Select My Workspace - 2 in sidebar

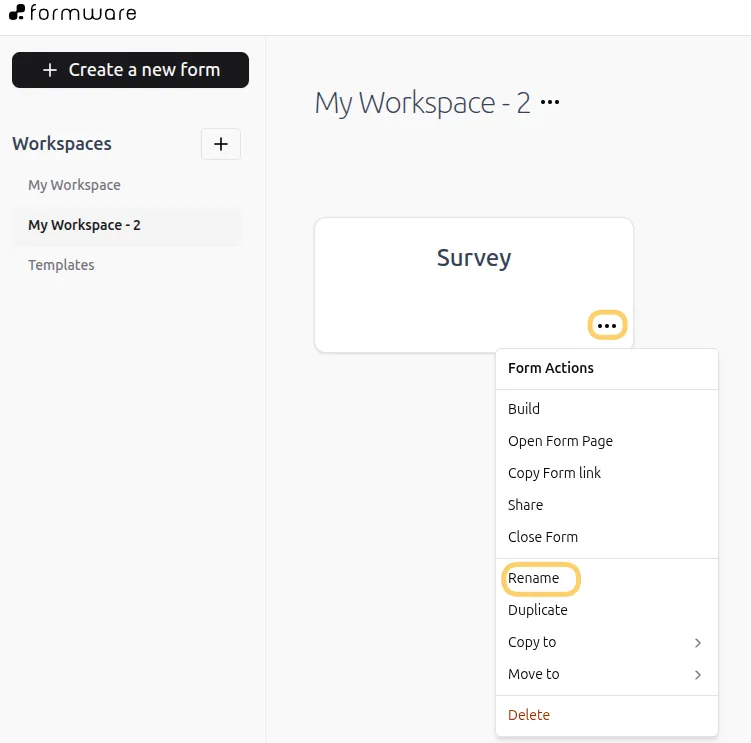tap(84, 225)
